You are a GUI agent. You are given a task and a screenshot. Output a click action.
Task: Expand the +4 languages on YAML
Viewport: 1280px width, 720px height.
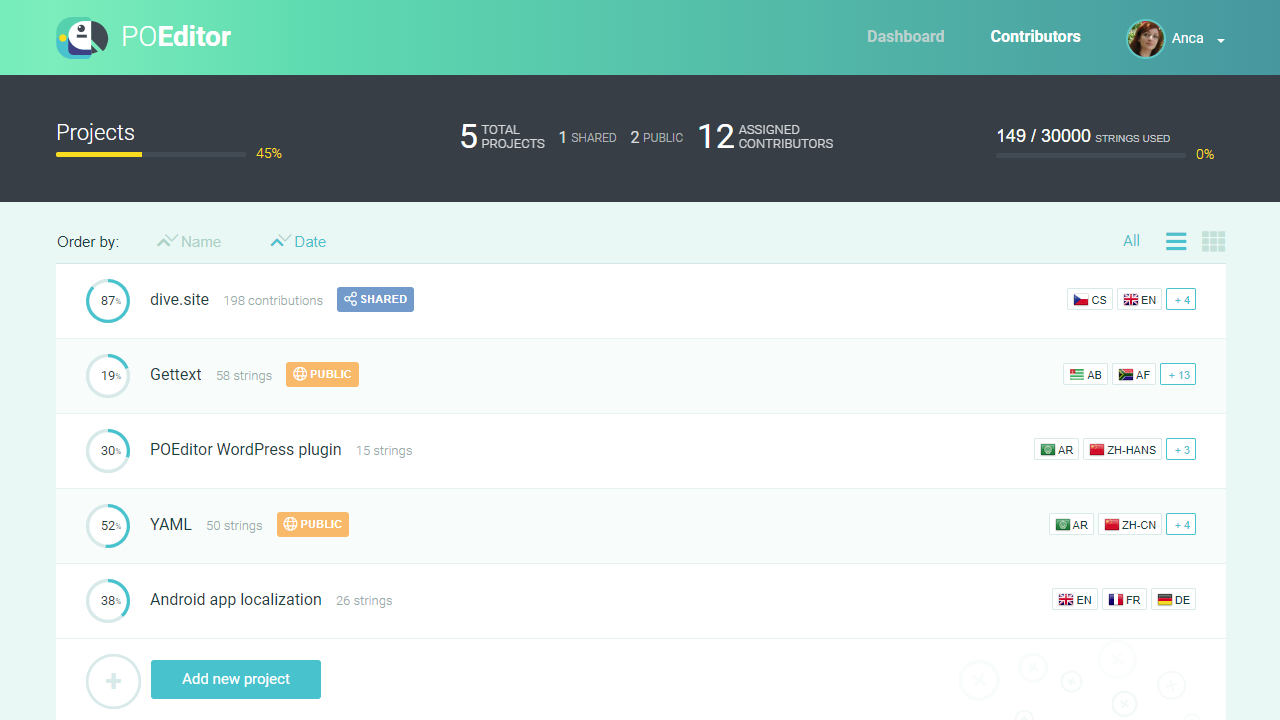(x=1180, y=523)
